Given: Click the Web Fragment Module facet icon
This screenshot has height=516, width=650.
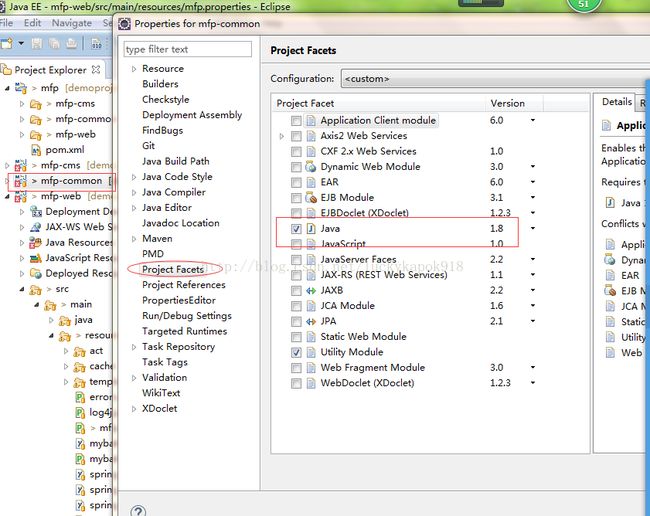Looking at the screenshot, I should (x=311, y=368).
